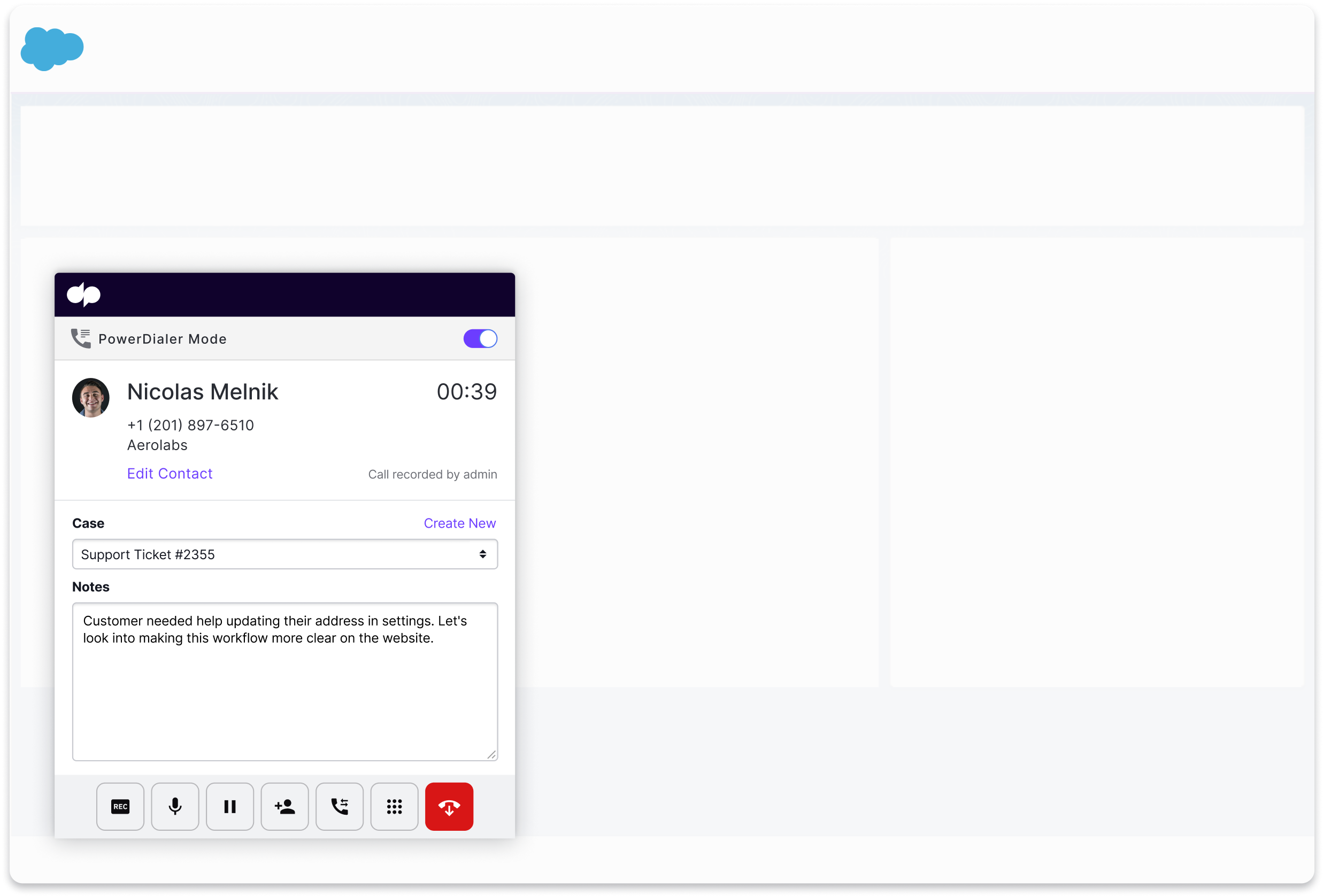
Task: Put the call on hold
Action: pyautogui.click(x=229, y=806)
